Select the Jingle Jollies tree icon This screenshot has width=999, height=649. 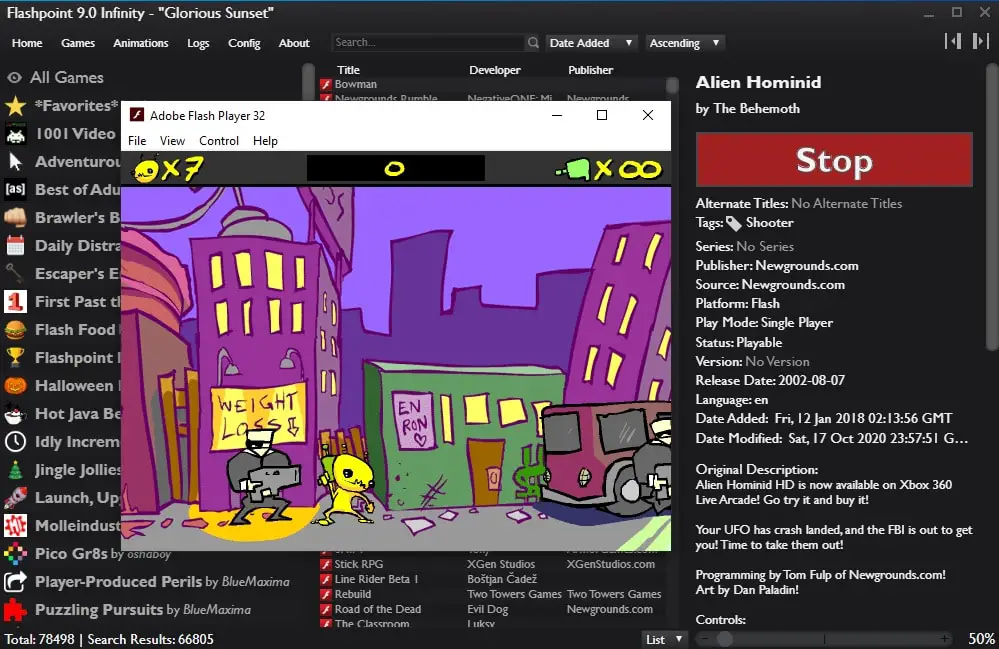15,469
